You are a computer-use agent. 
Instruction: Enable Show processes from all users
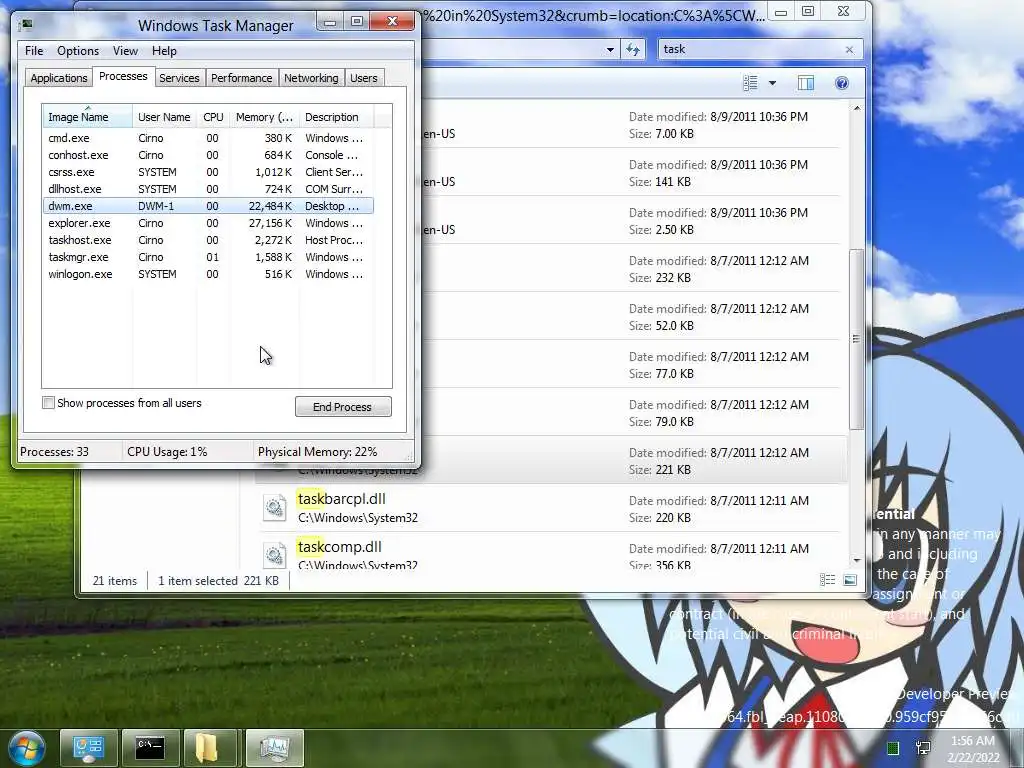tap(48, 403)
